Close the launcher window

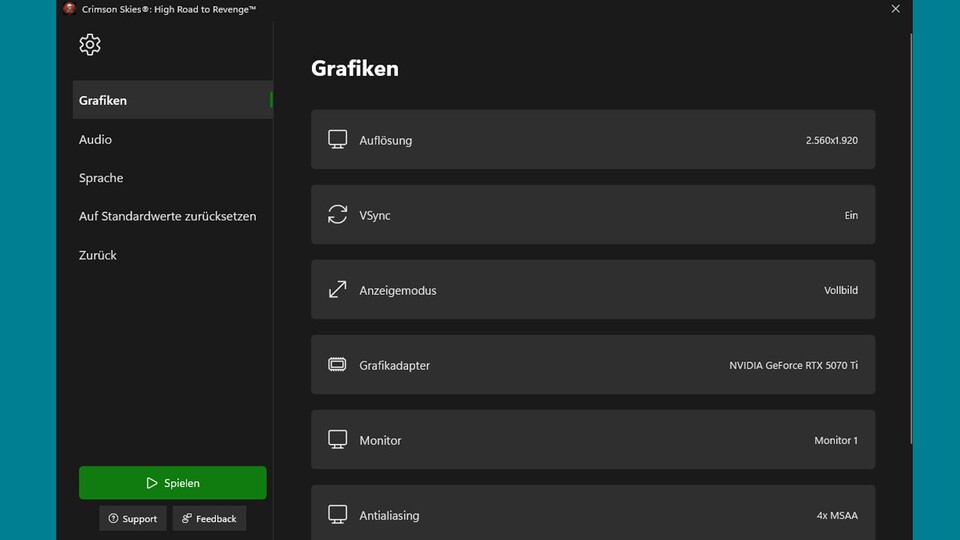896,9
